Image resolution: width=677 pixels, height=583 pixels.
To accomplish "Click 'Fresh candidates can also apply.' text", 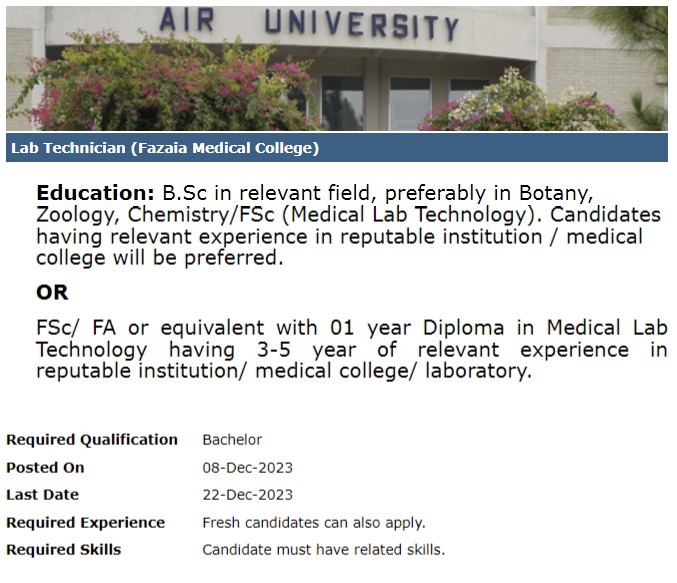I will [313, 523].
